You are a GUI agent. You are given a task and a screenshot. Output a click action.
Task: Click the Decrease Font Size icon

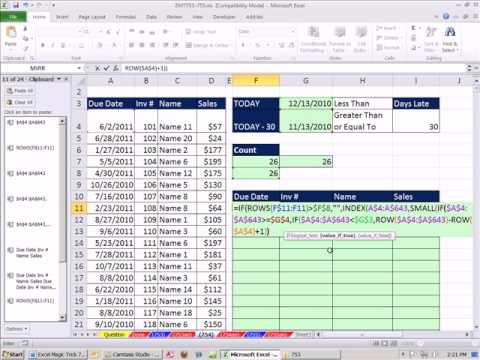[x=118, y=32]
